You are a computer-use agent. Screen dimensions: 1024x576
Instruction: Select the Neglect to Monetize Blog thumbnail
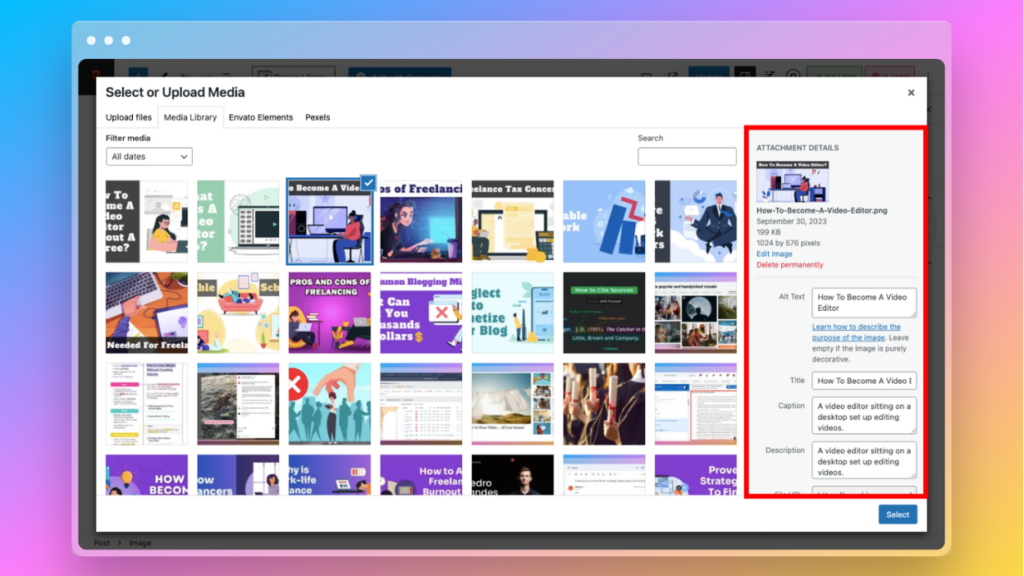pos(512,313)
